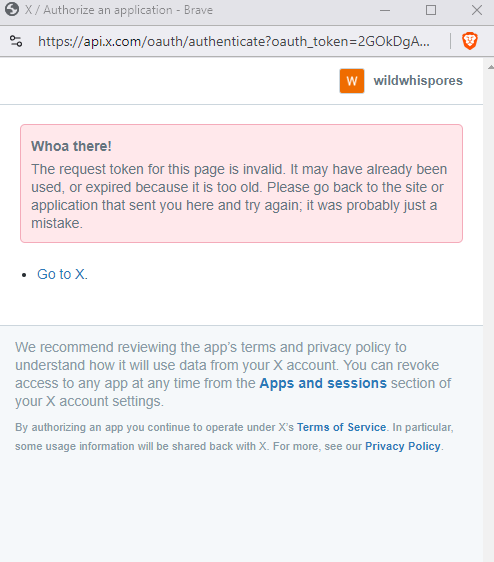Follow the Go to X link
The width and height of the screenshot is (494, 562).
[62, 274]
